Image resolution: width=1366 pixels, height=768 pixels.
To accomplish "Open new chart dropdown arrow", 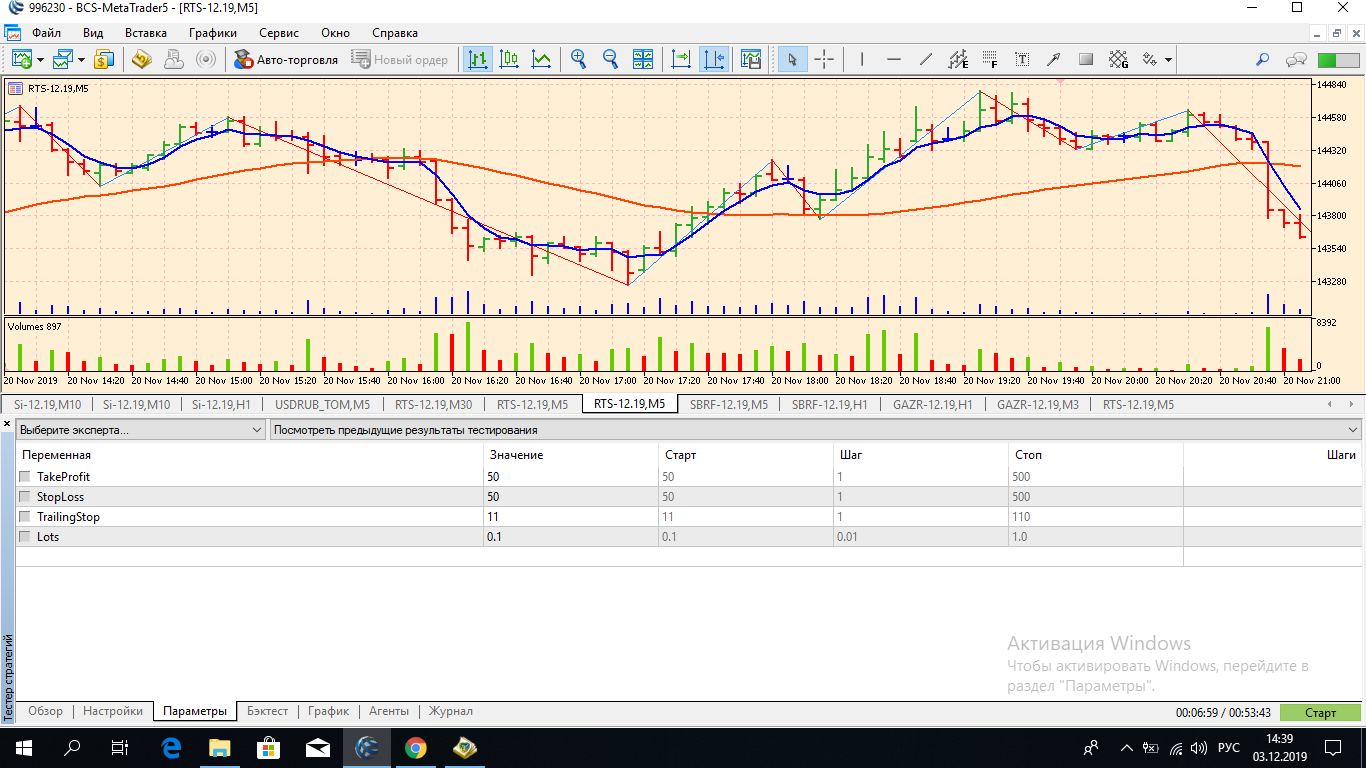I will click(41, 59).
